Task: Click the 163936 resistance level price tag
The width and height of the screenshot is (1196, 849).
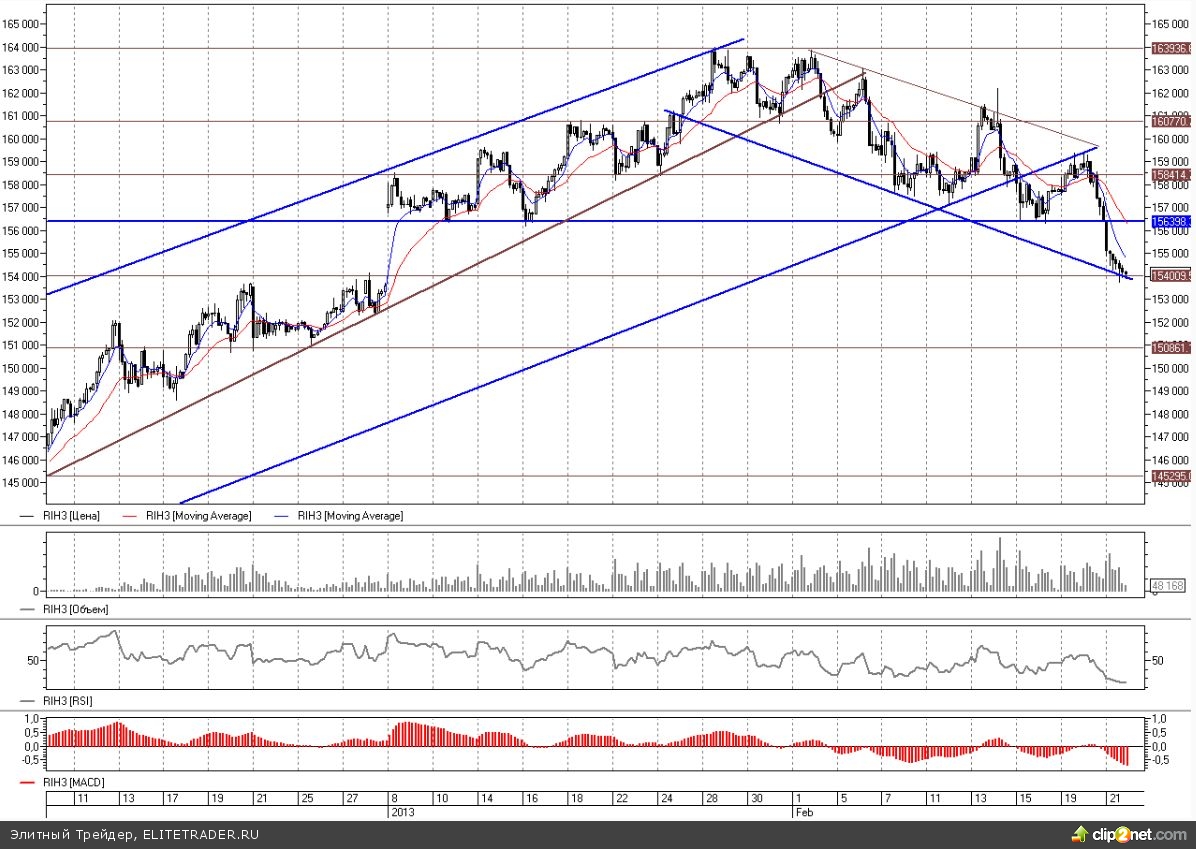Action: (1170, 48)
